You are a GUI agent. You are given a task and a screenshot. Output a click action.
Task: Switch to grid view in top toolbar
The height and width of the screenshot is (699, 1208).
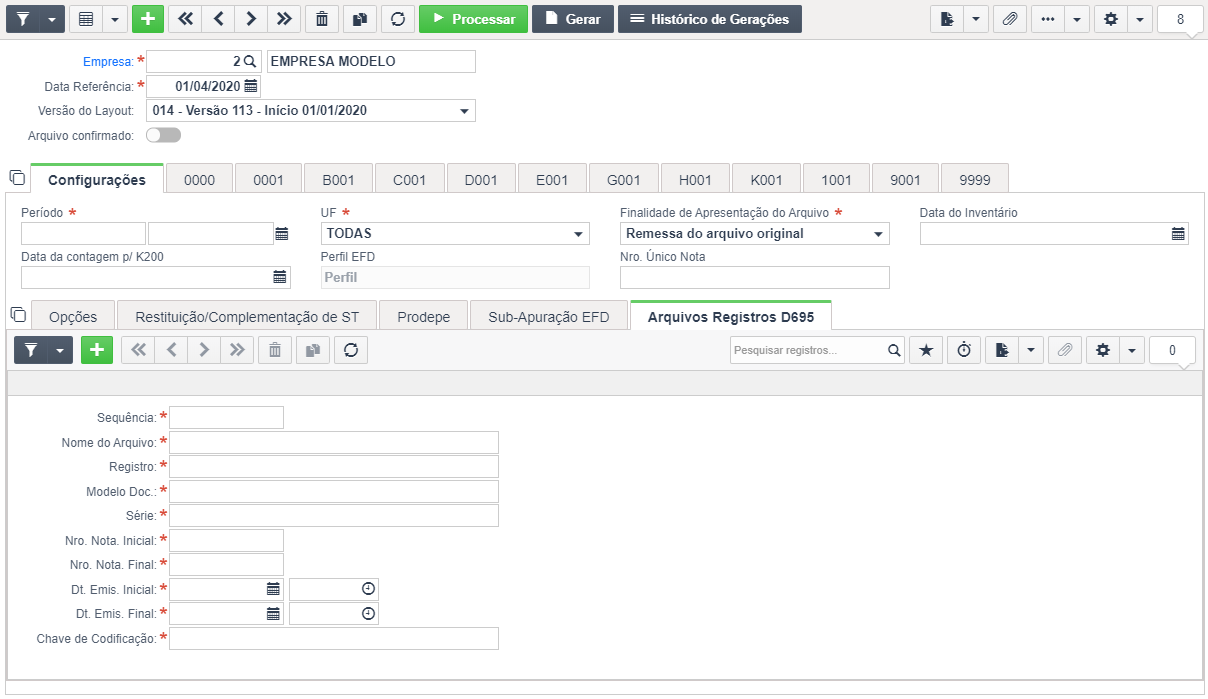pos(87,19)
